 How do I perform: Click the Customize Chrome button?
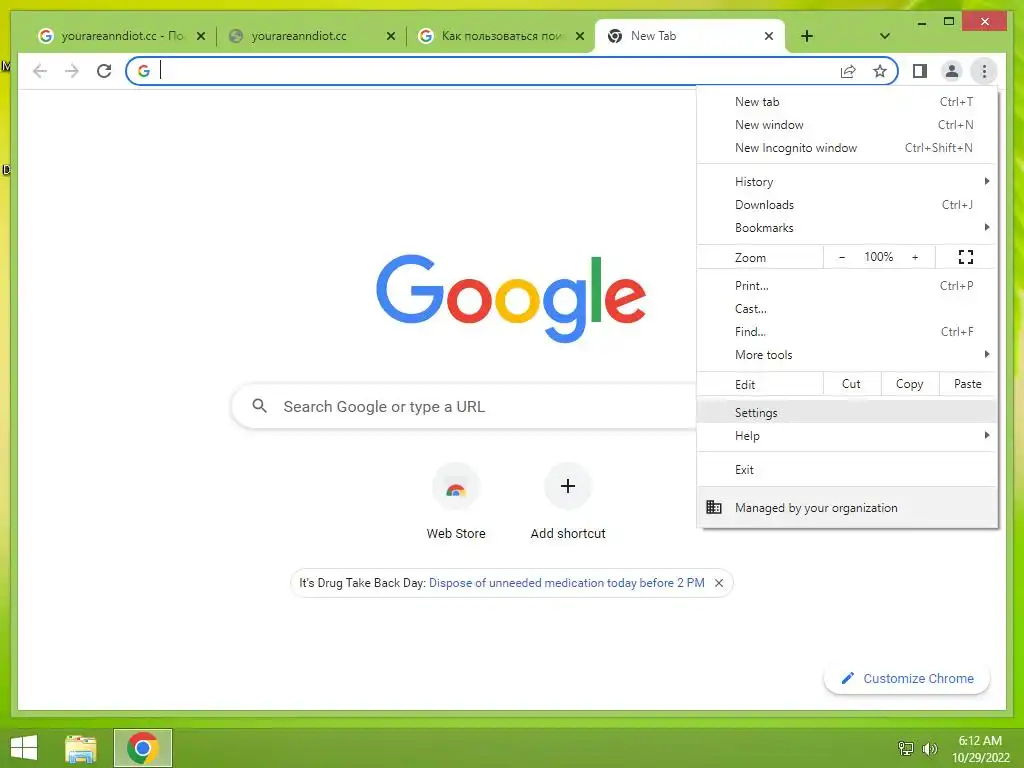[907, 679]
